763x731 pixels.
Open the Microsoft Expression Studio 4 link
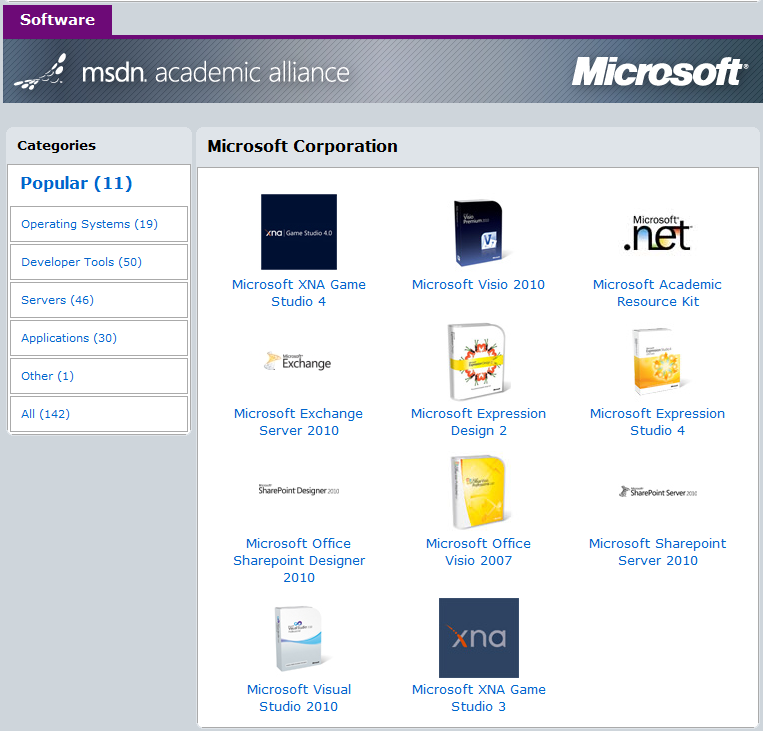coord(657,422)
